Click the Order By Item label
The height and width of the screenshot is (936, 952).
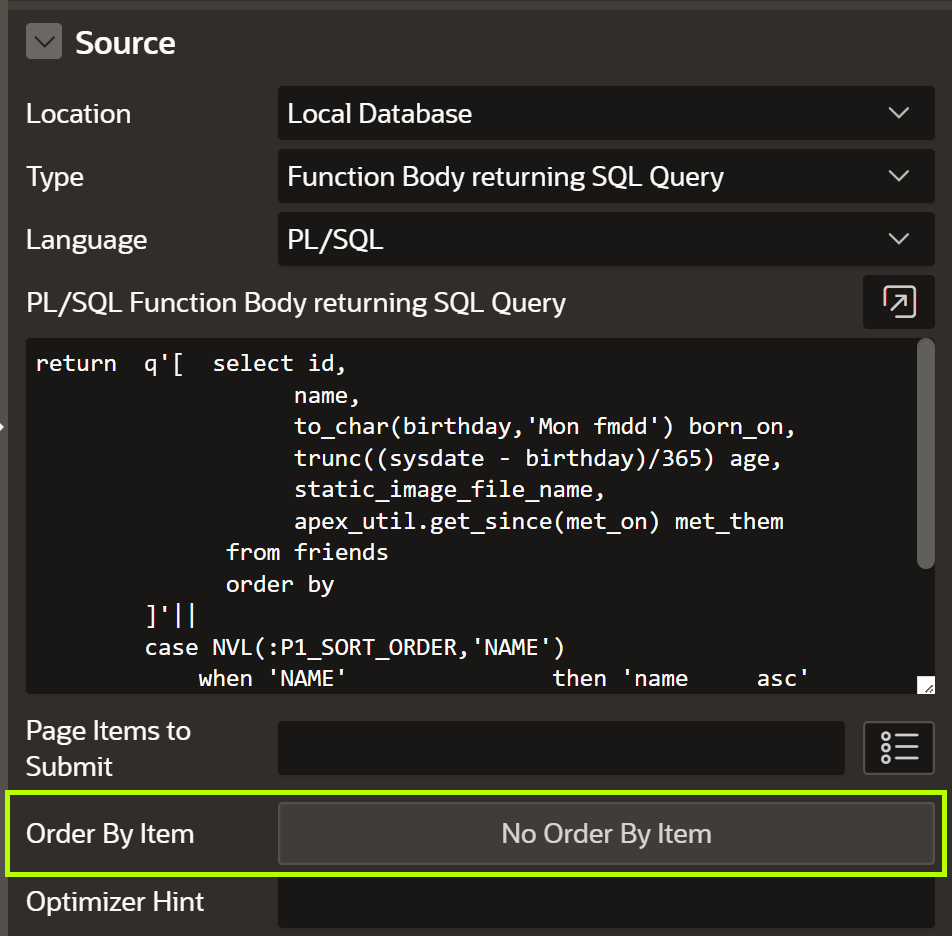(x=110, y=834)
